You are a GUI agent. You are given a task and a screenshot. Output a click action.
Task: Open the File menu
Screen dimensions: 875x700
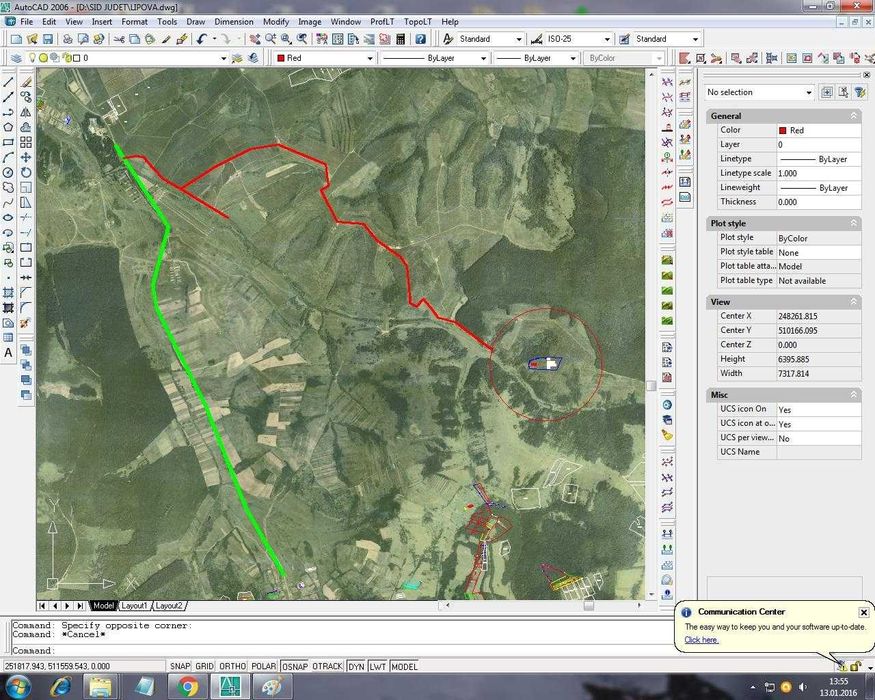[26, 22]
